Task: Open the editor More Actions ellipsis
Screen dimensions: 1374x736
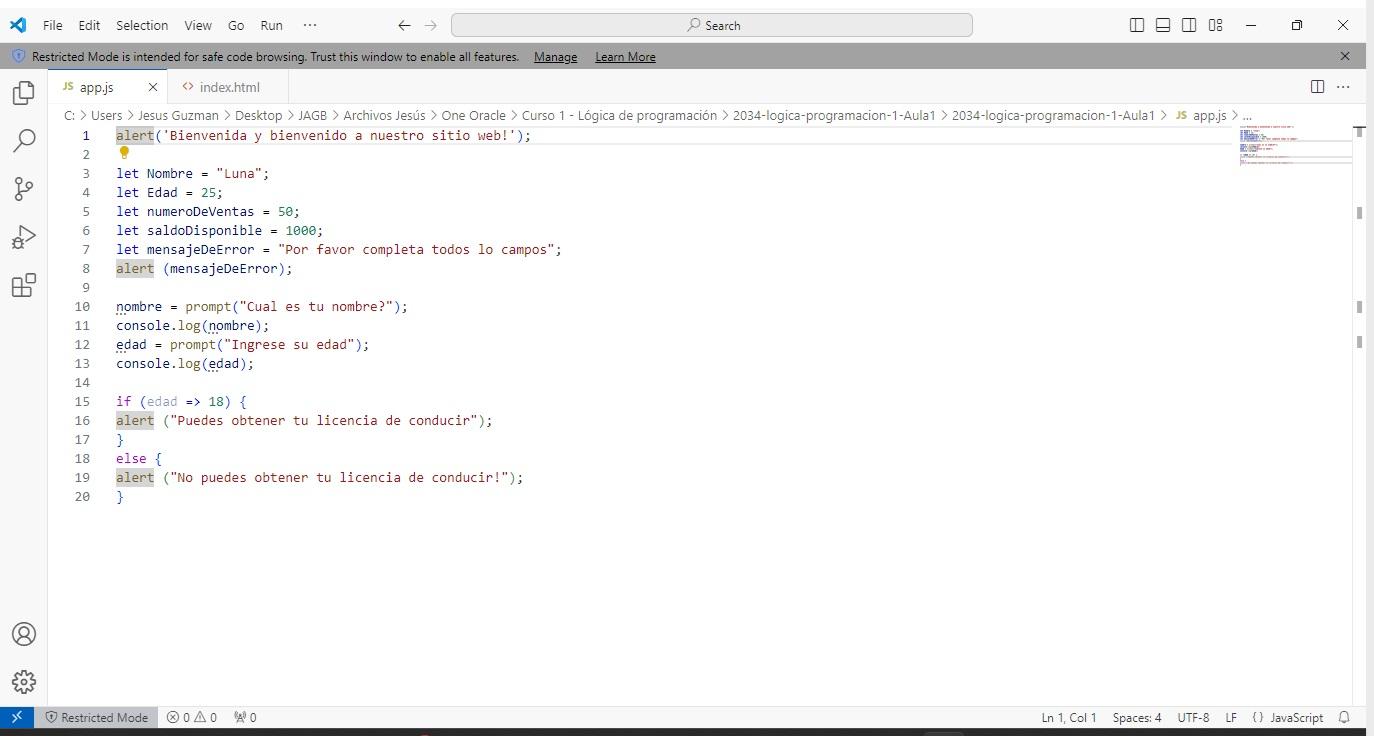Action: coord(1344,87)
